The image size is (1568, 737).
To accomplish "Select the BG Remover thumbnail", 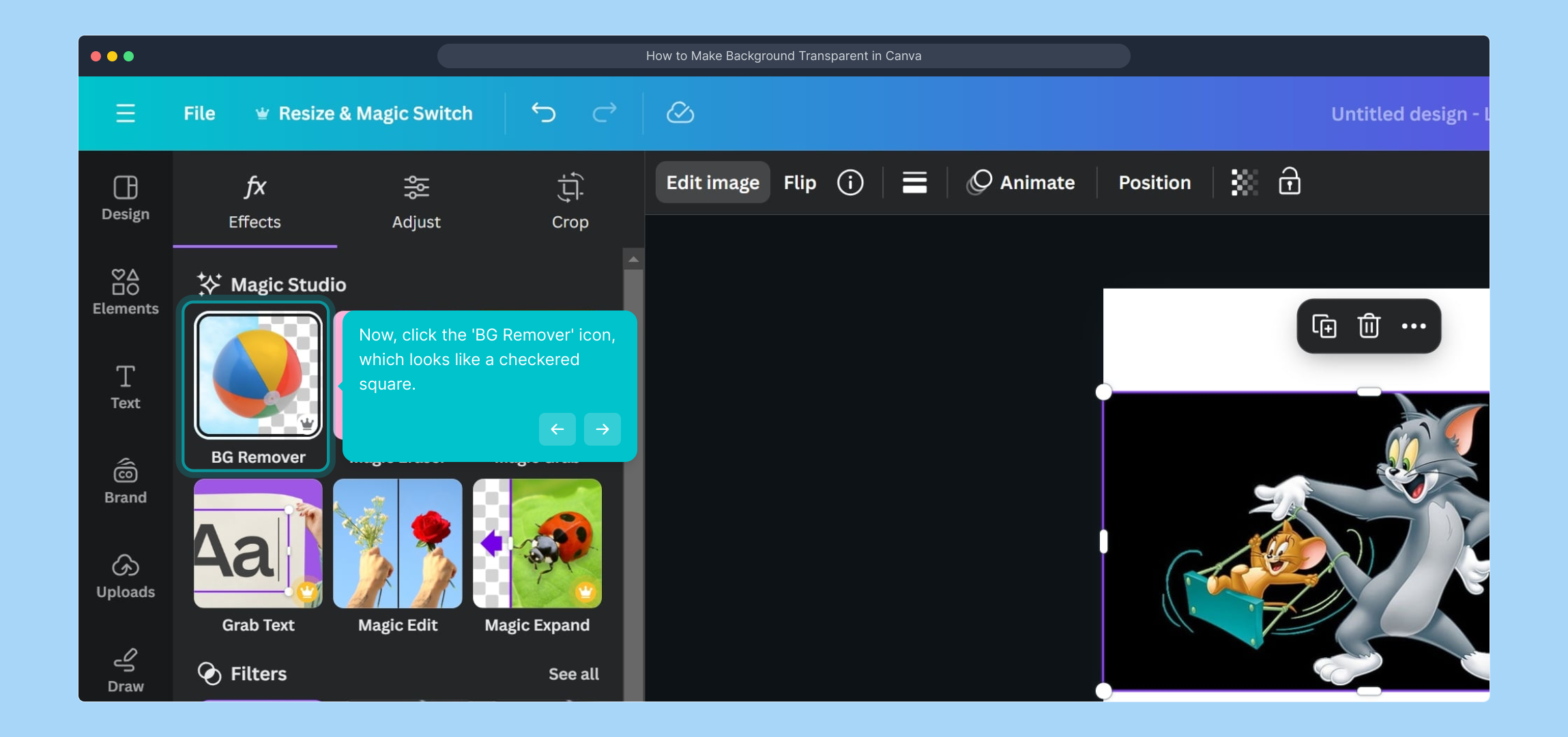I will coord(258,376).
